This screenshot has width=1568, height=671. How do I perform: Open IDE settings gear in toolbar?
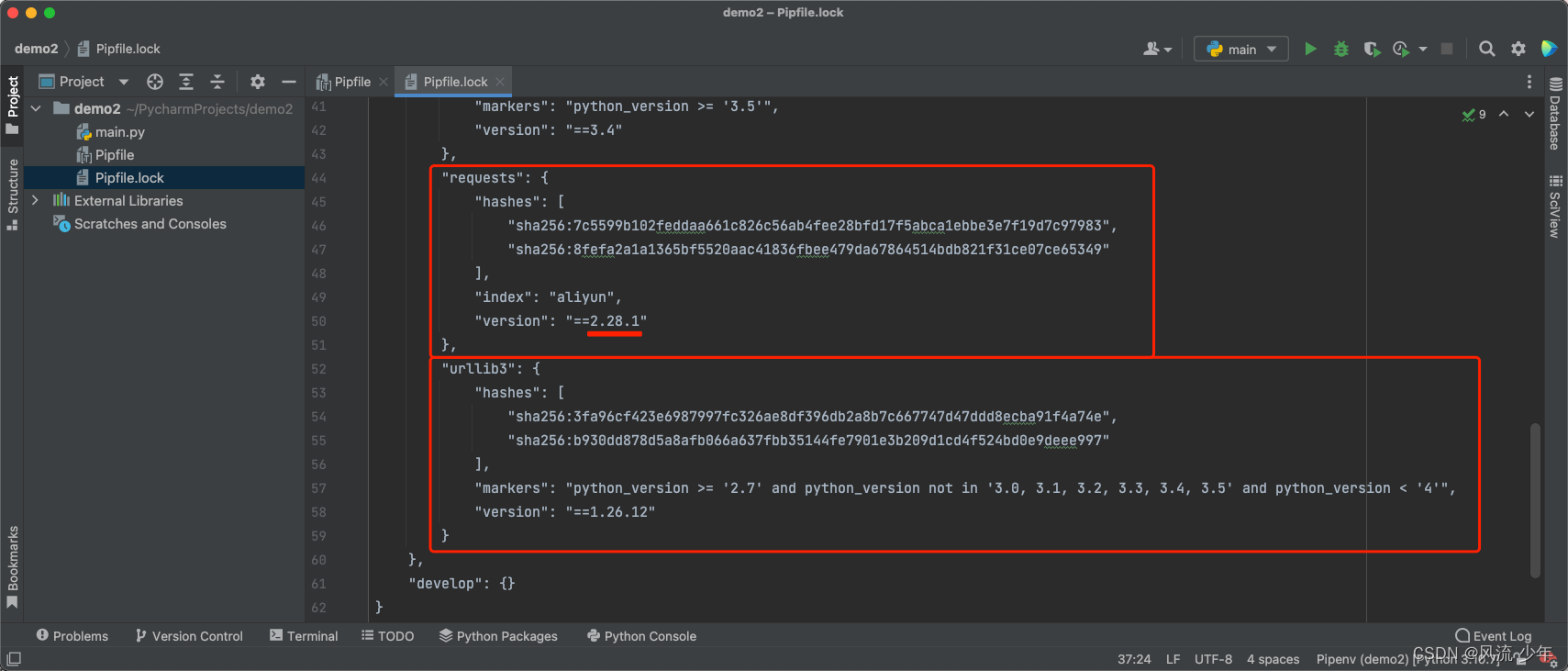click(x=1518, y=49)
